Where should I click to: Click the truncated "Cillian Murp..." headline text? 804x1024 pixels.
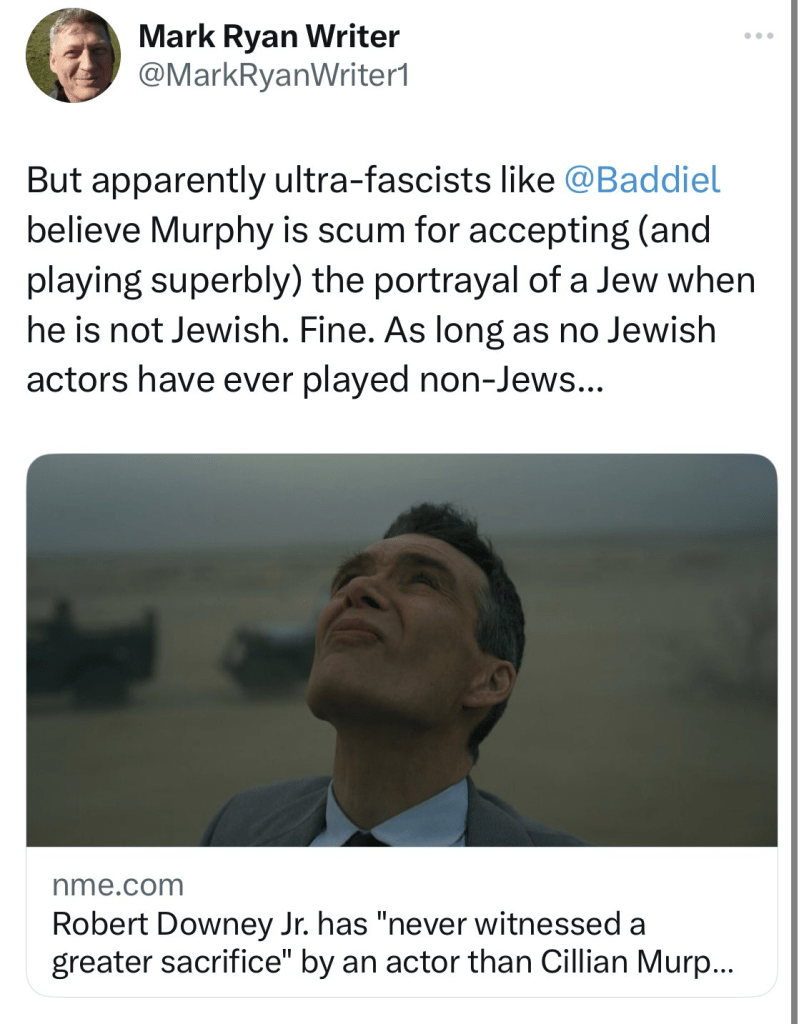click(x=638, y=962)
